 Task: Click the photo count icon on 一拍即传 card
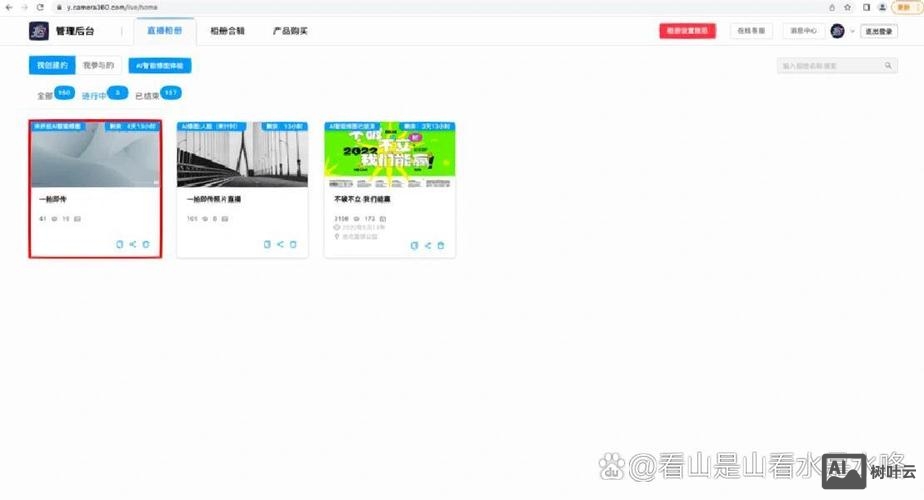click(77, 219)
